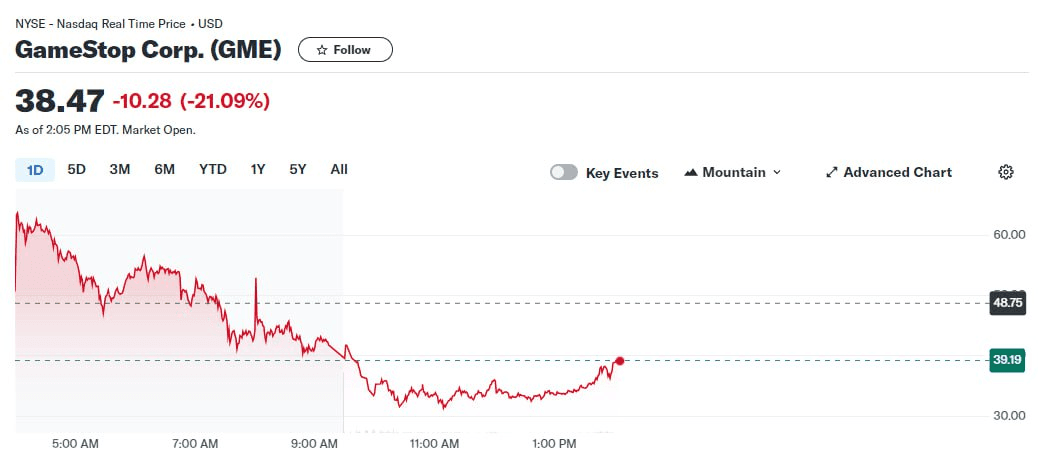Click the red current price marker dot
Screen dimensions: 1038x463
(x=620, y=361)
